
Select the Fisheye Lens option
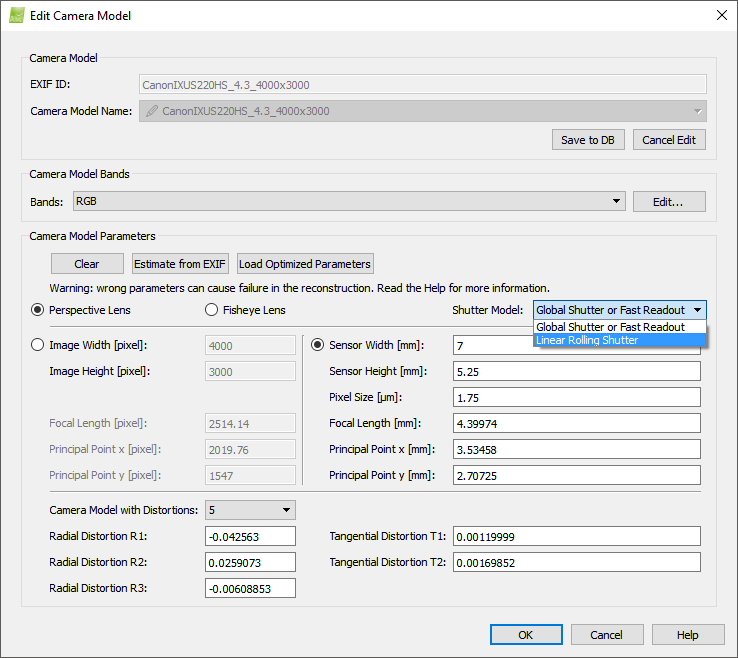coord(212,310)
